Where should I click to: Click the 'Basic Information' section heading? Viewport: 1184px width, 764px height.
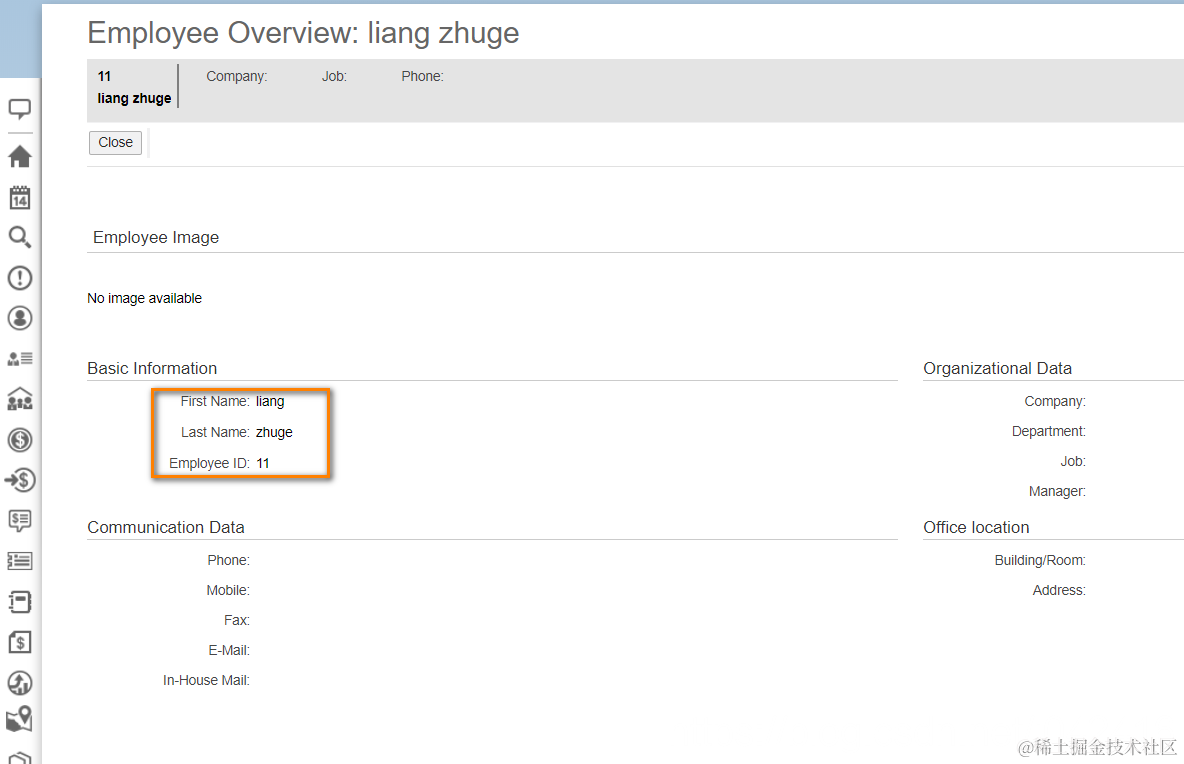click(x=152, y=368)
